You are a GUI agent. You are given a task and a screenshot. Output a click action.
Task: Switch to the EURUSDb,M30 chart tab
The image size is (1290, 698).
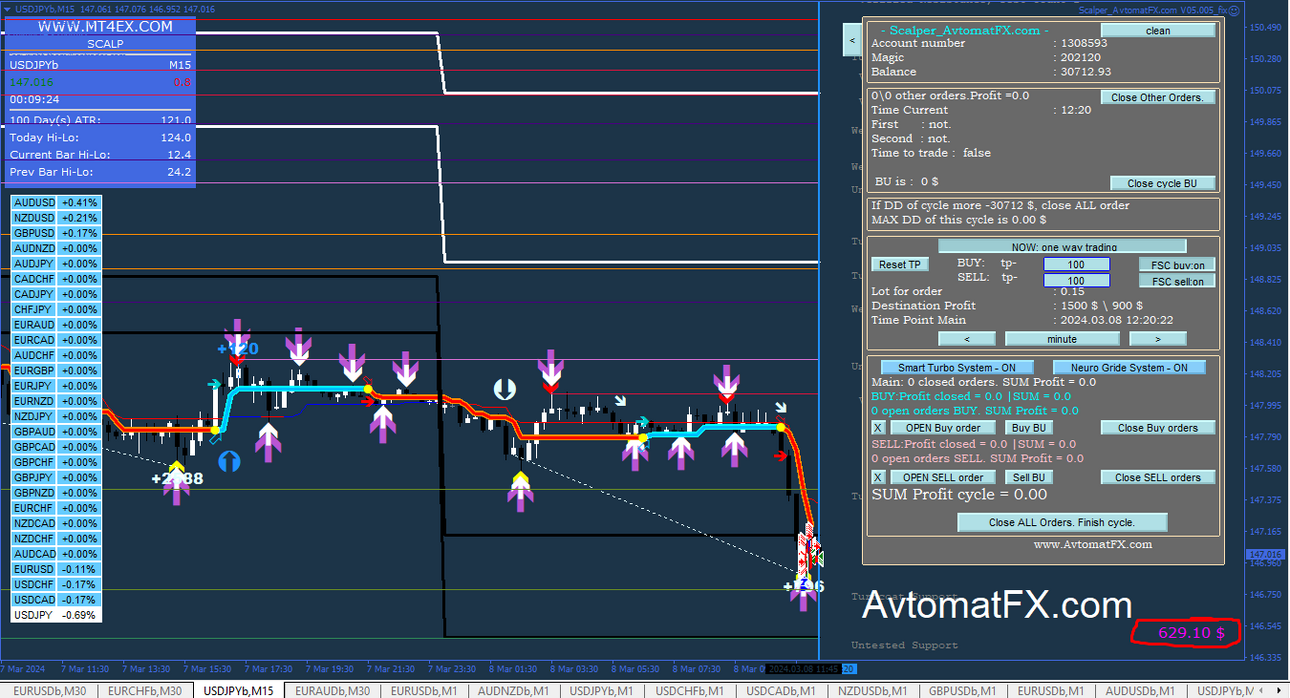point(49,690)
